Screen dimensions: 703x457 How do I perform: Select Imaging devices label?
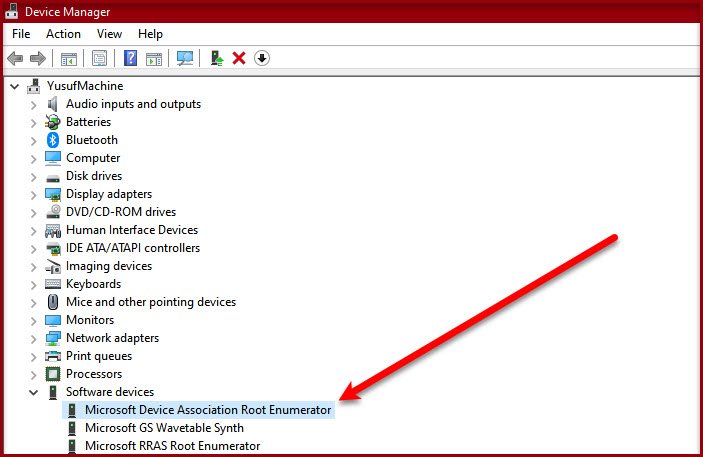click(x=109, y=266)
